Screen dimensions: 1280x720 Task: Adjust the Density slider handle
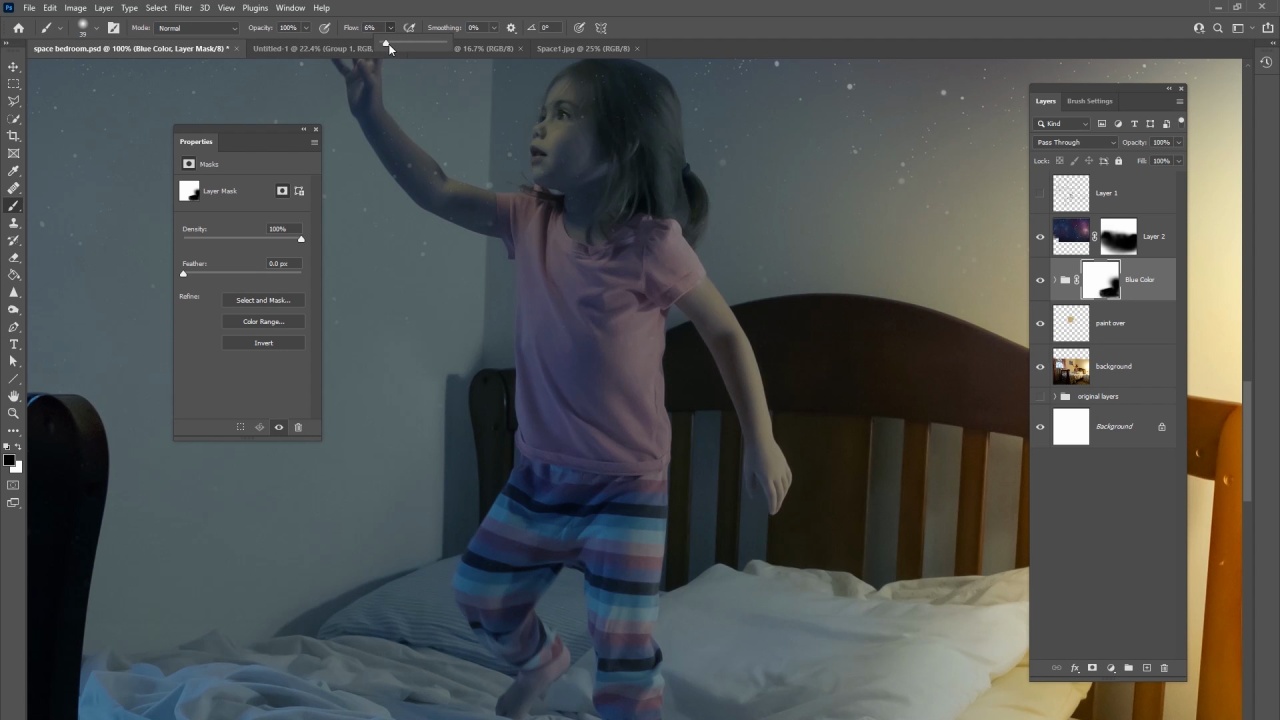click(301, 239)
